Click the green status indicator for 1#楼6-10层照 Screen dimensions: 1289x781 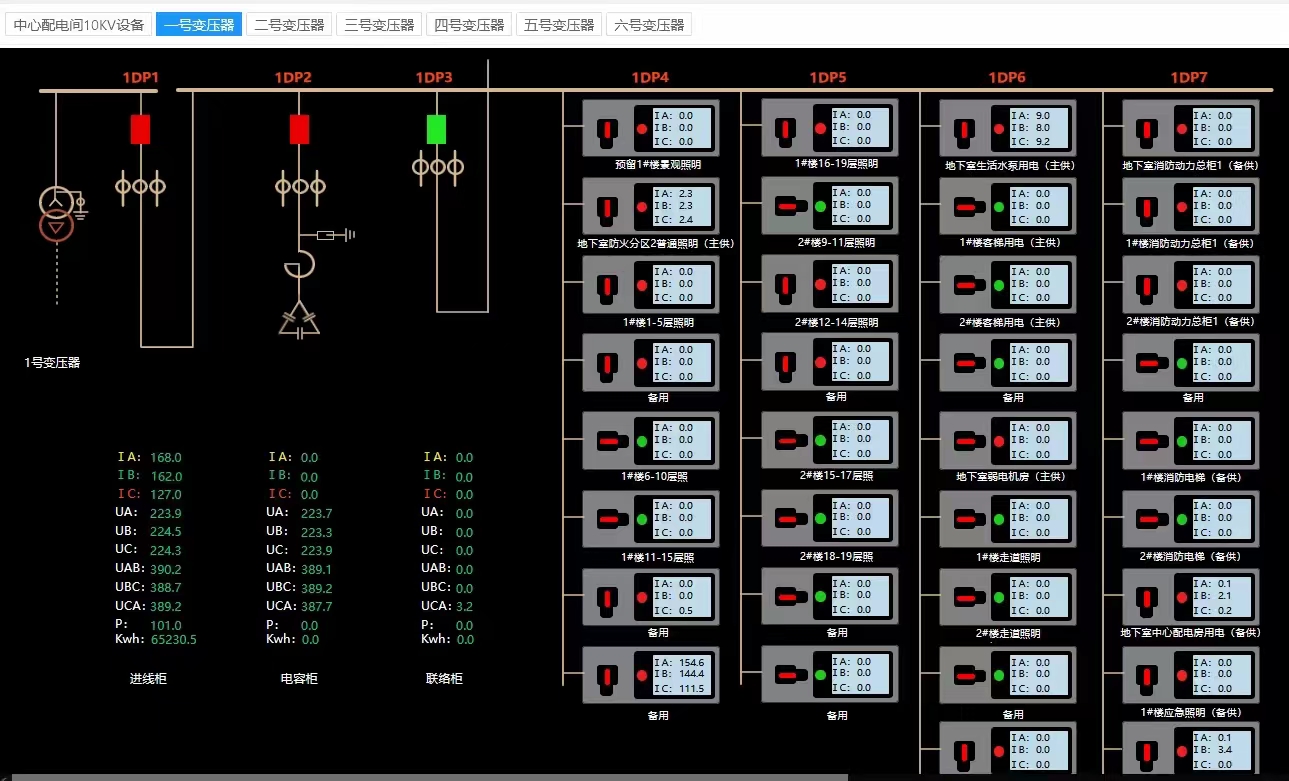(x=641, y=441)
